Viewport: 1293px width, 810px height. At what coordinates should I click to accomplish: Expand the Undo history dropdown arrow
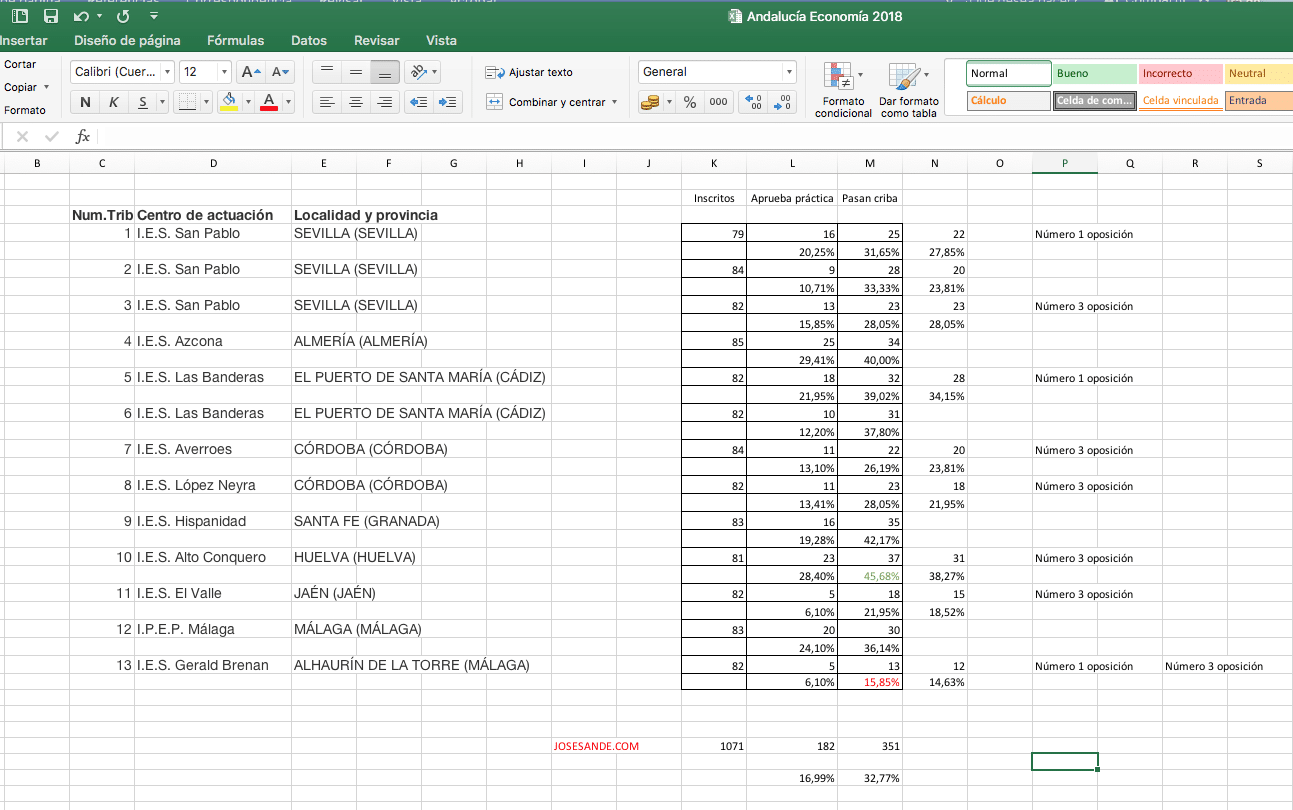pyautogui.click(x=99, y=17)
